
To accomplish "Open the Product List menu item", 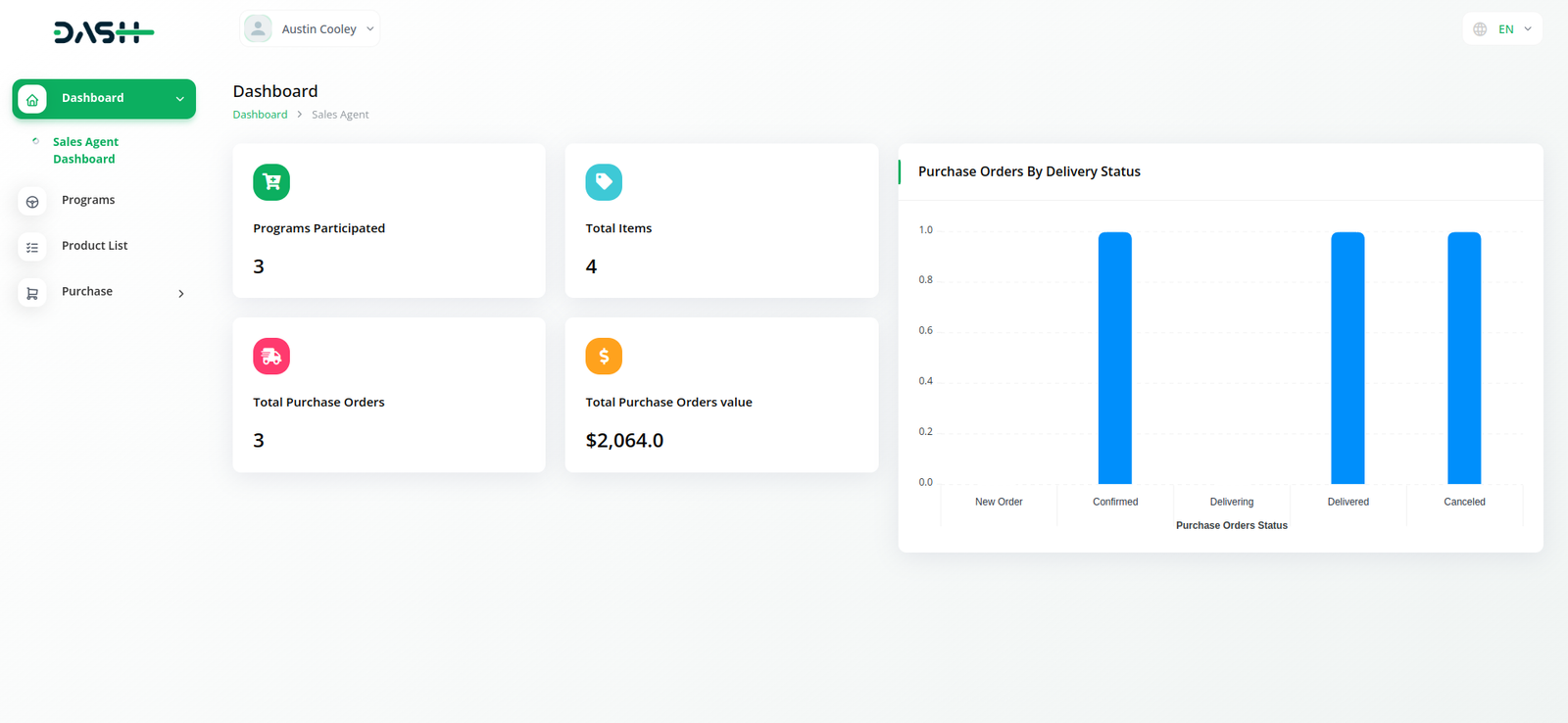I will click(94, 246).
